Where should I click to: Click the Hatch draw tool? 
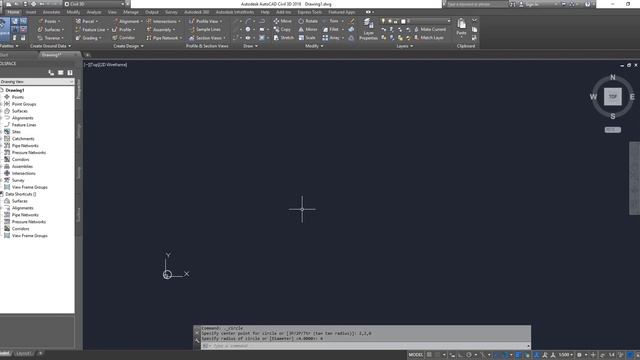coord(262,38)
